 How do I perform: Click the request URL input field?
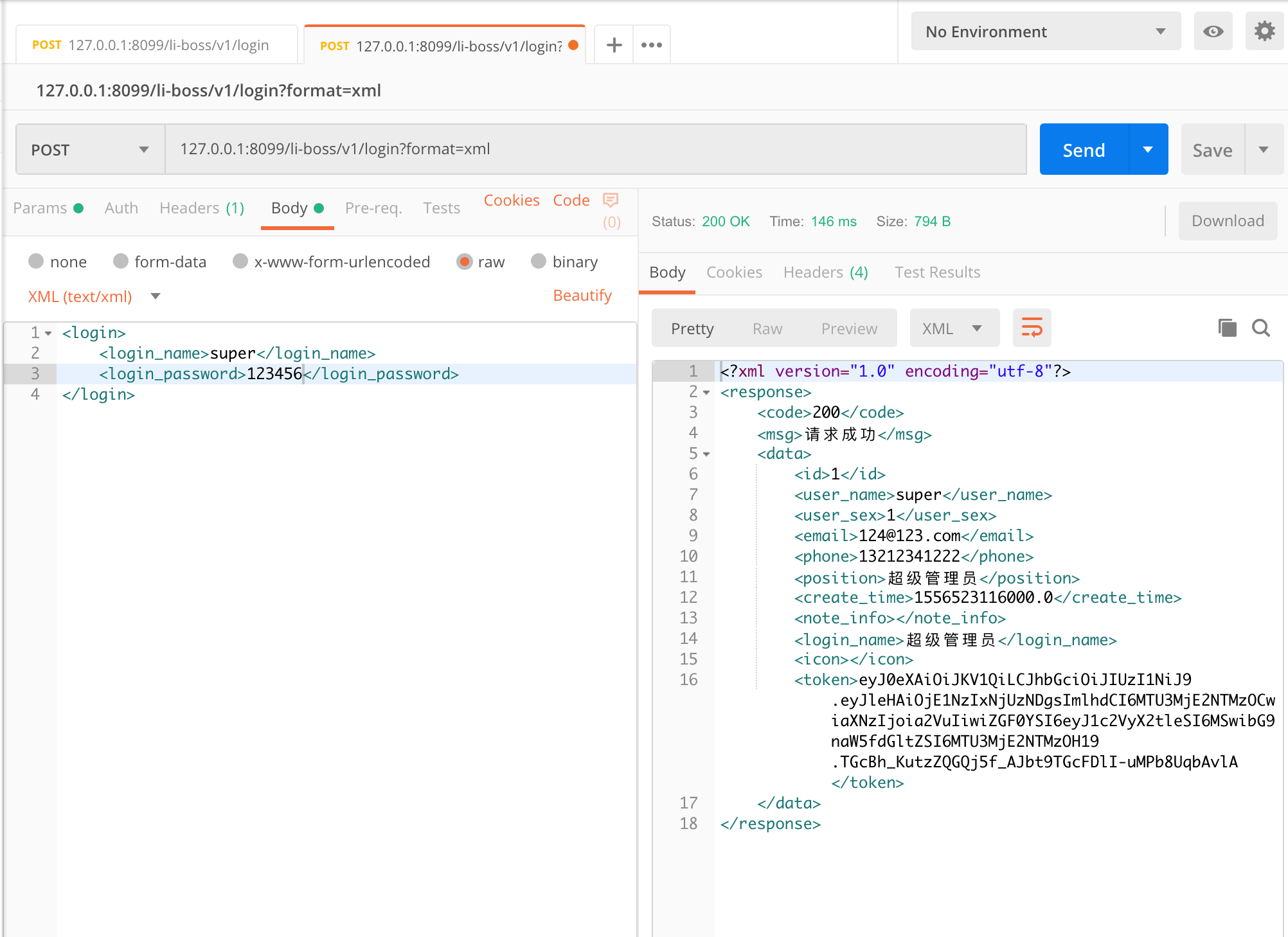[595, 150]
